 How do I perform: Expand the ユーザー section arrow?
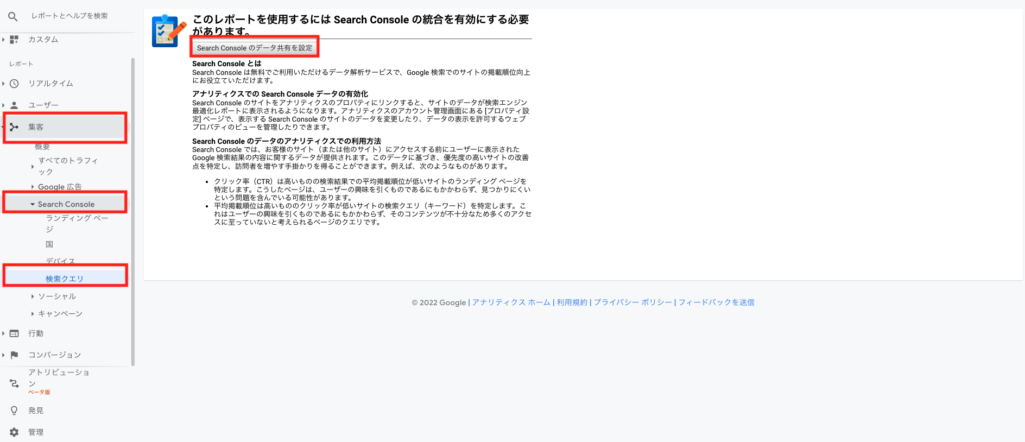coord(3,105)
